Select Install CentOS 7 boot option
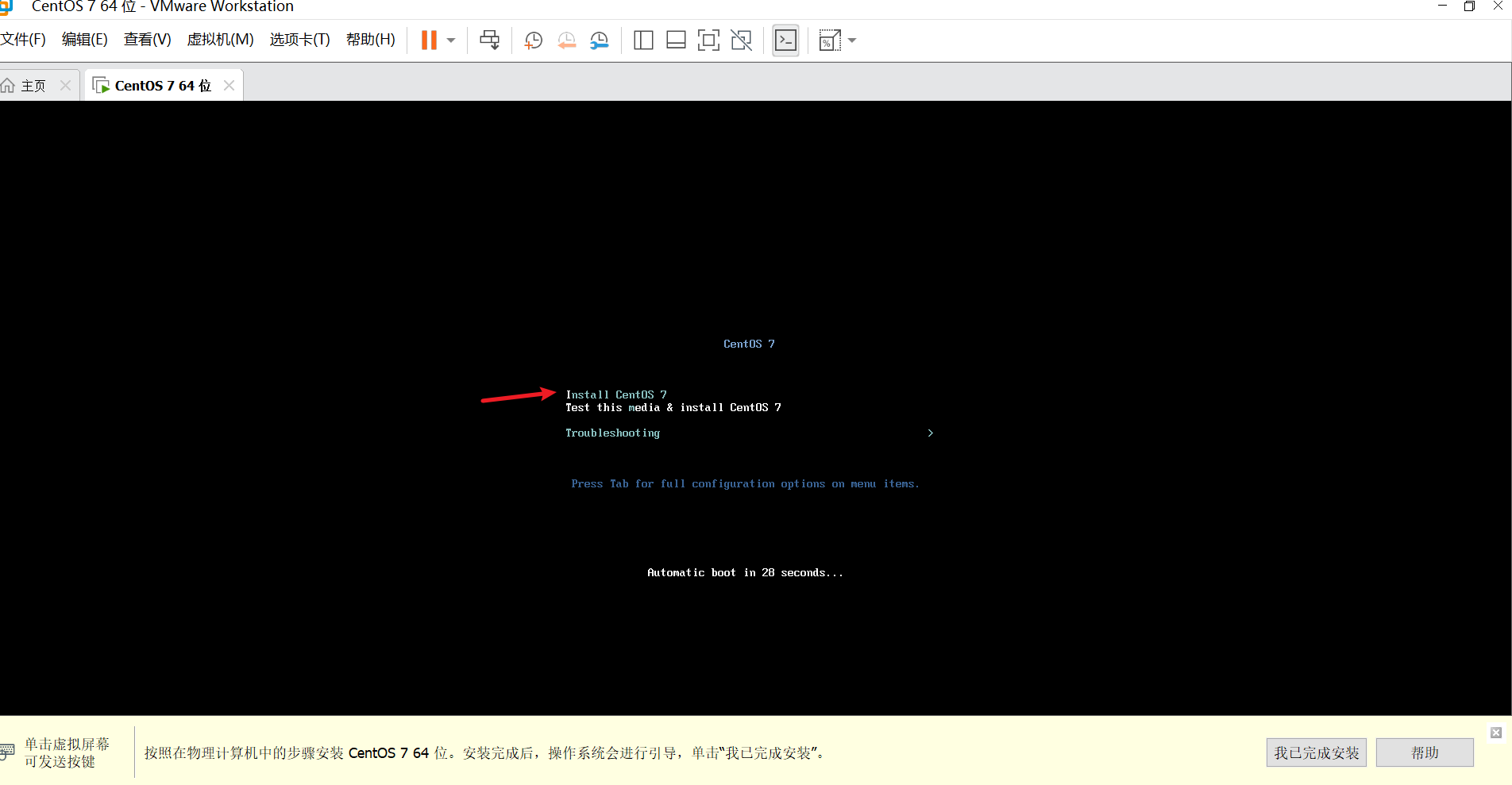Image resolution: width=1512 pixels, height=785 pixels. [616, 394]
